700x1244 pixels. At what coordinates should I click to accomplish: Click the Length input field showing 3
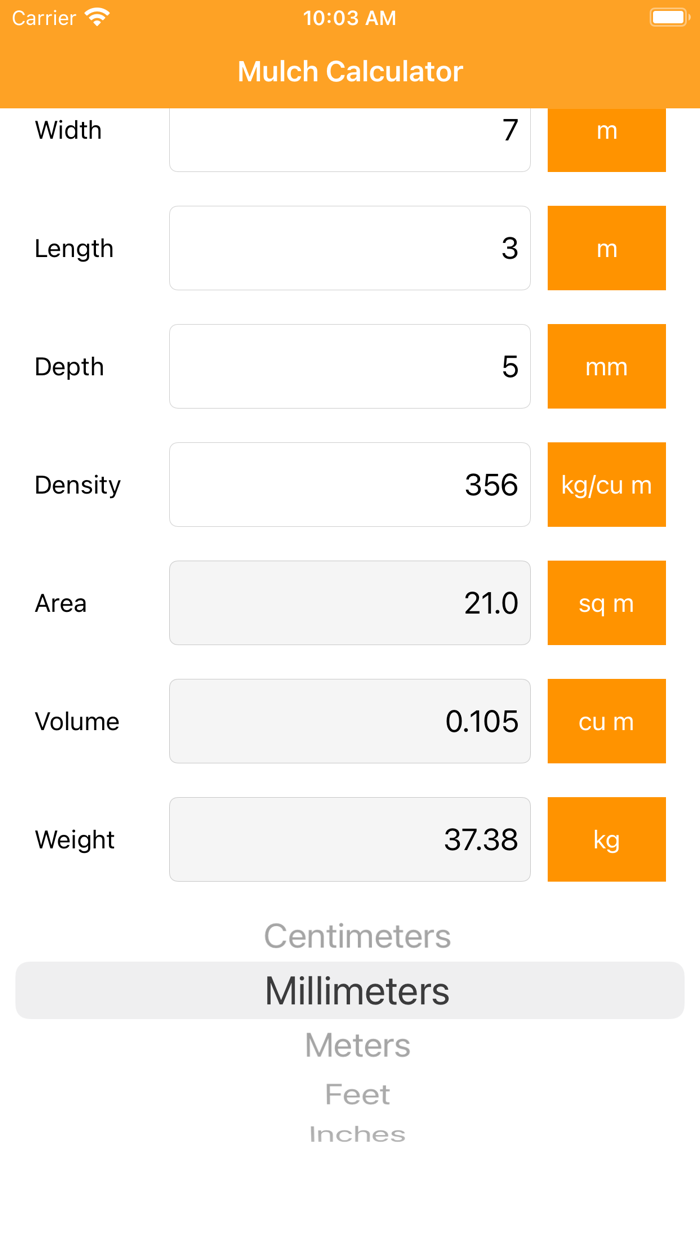coord(350,248)
